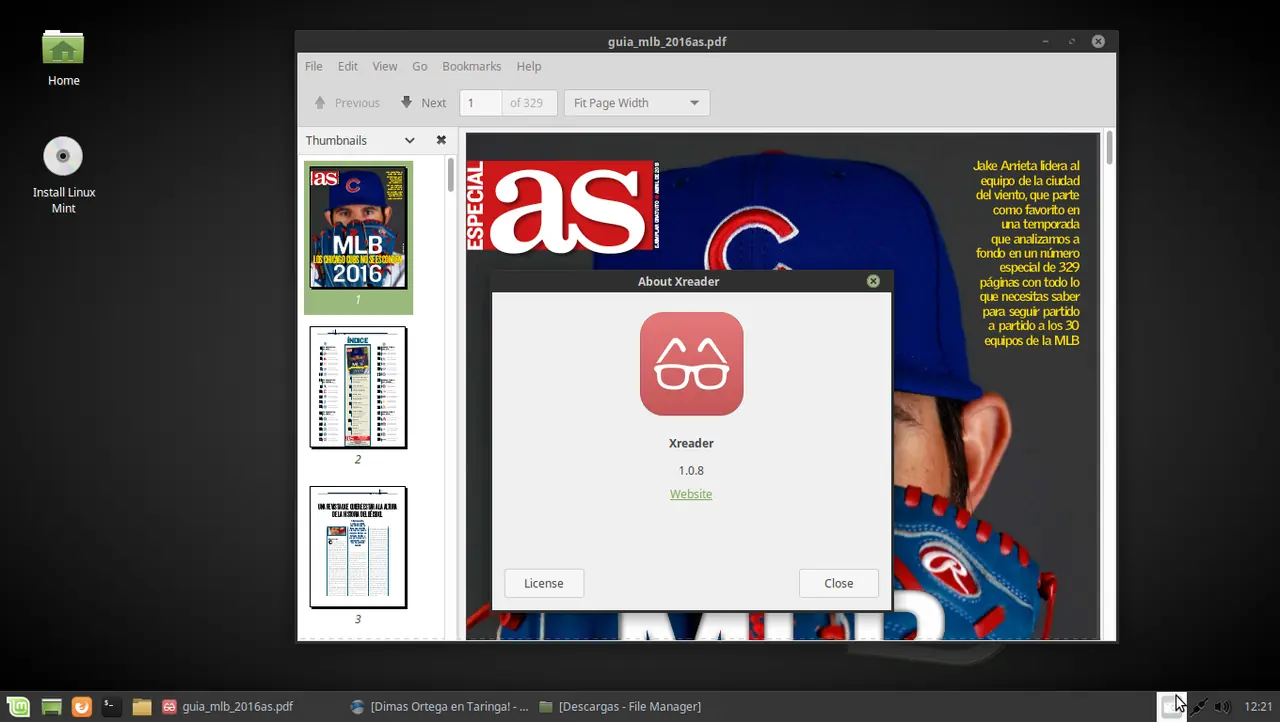Launch Firefox from the taskbar
Image resolution: width=1280 pixels, height=722 pixels.
point(81,706)
